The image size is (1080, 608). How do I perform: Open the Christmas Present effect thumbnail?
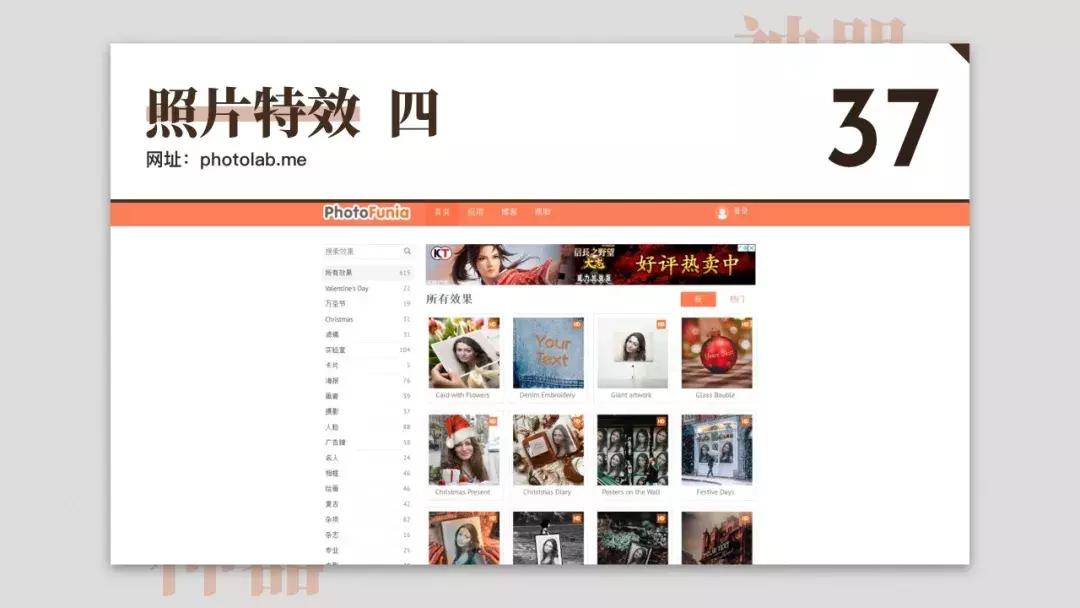[464, 450]
